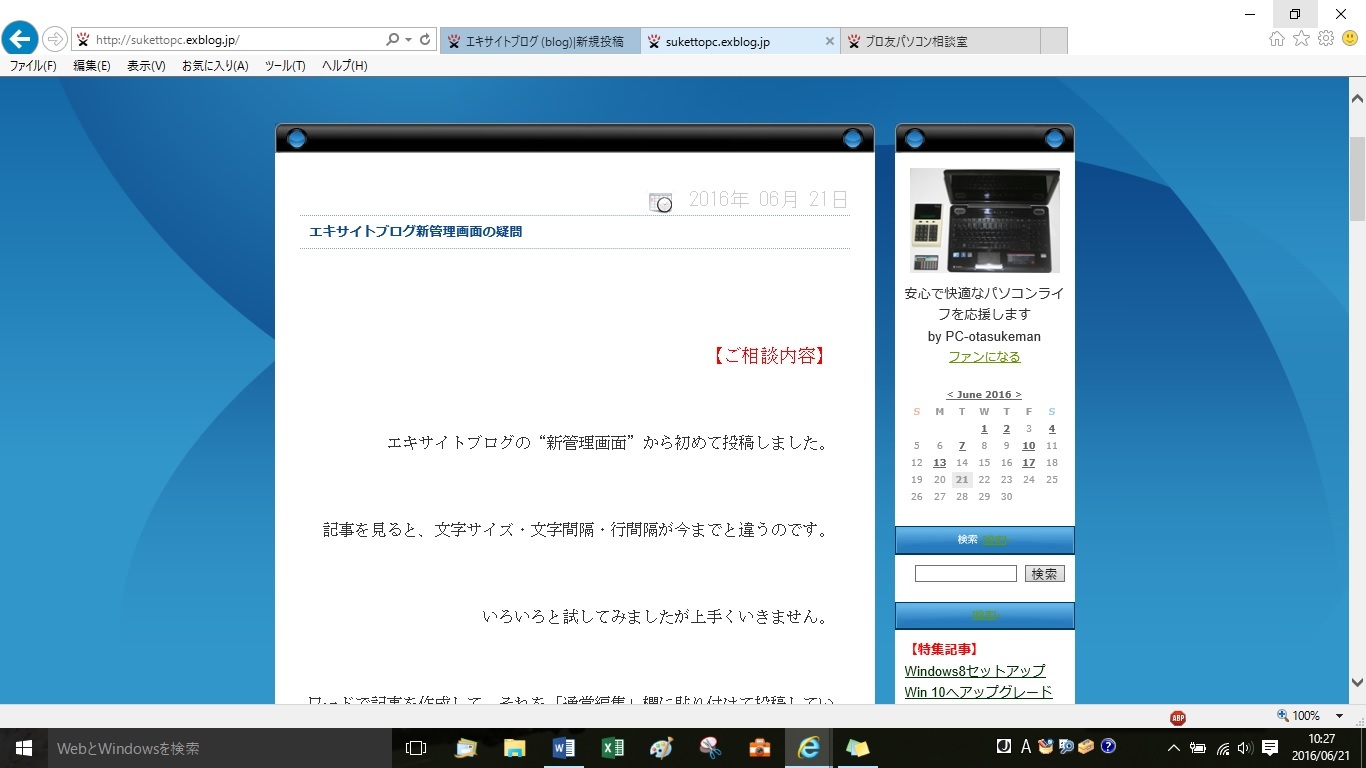Go to previous month in calendar
The image size is (1366, 768).
950,395
